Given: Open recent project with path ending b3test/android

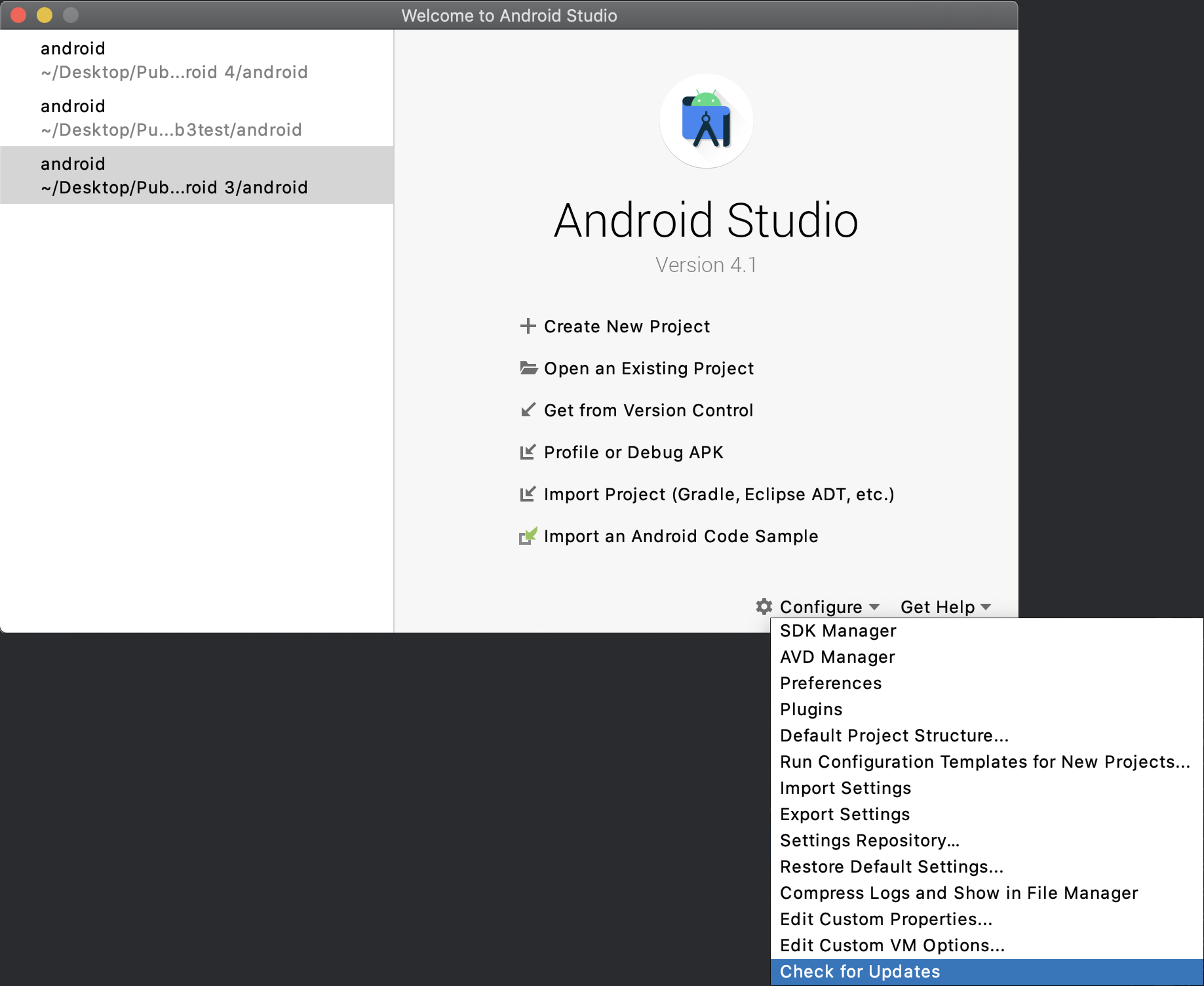Looking at the screenshot, I should tap(197, 117).
